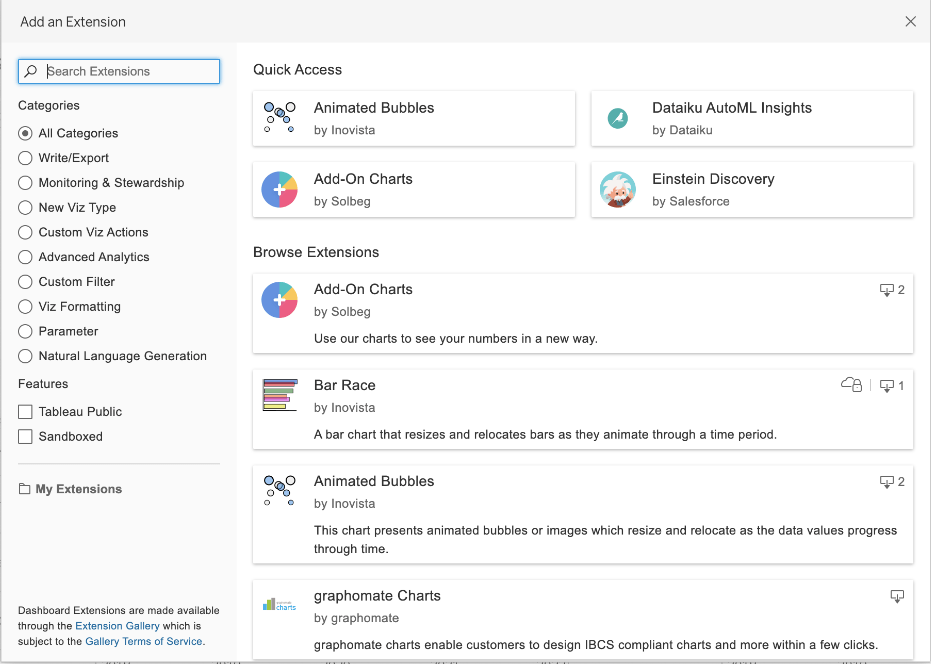Click the Add-On Charts icon in Quick Access

279,189
